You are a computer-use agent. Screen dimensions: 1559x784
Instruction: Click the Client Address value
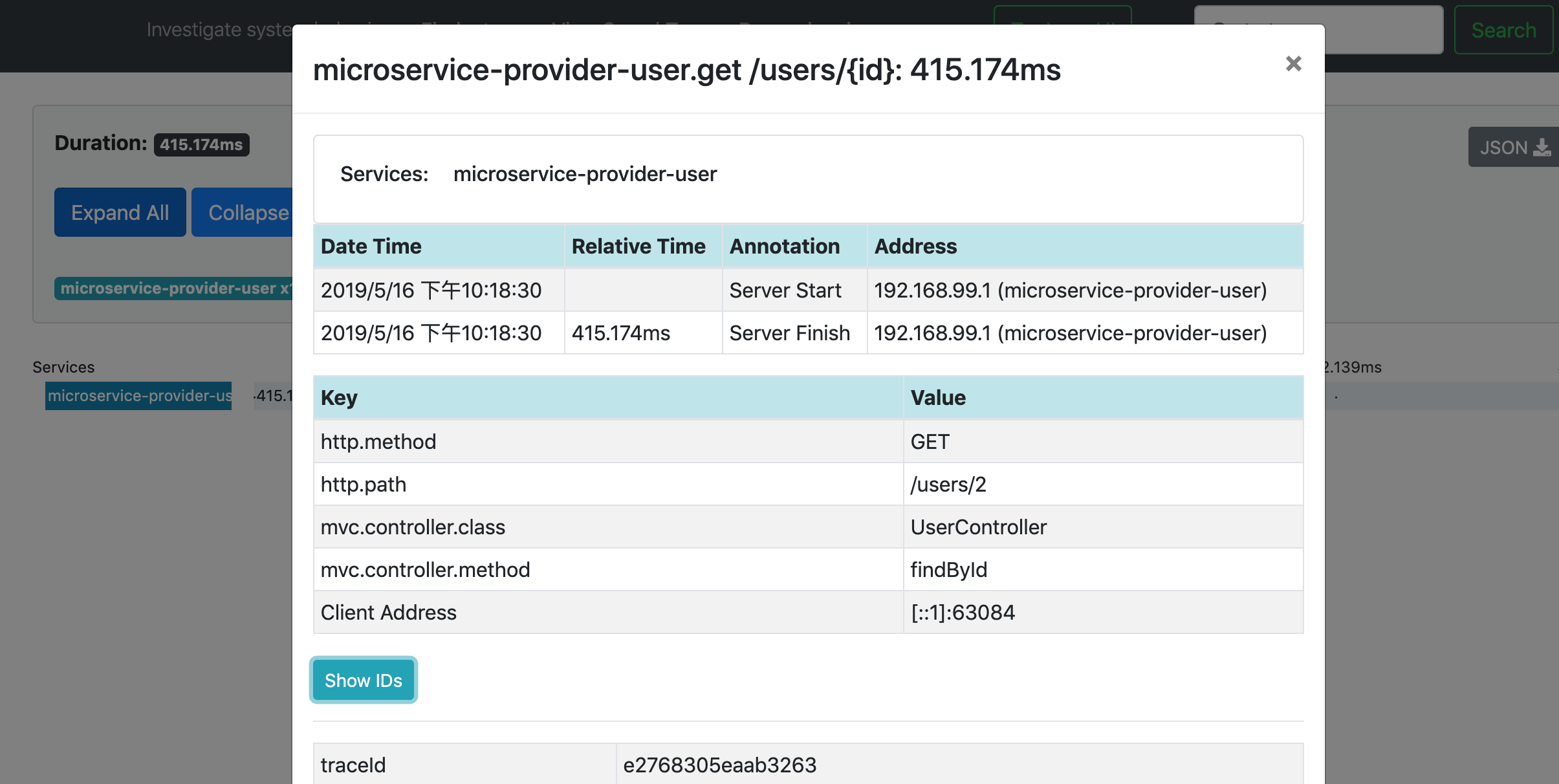tap(963, 613)
